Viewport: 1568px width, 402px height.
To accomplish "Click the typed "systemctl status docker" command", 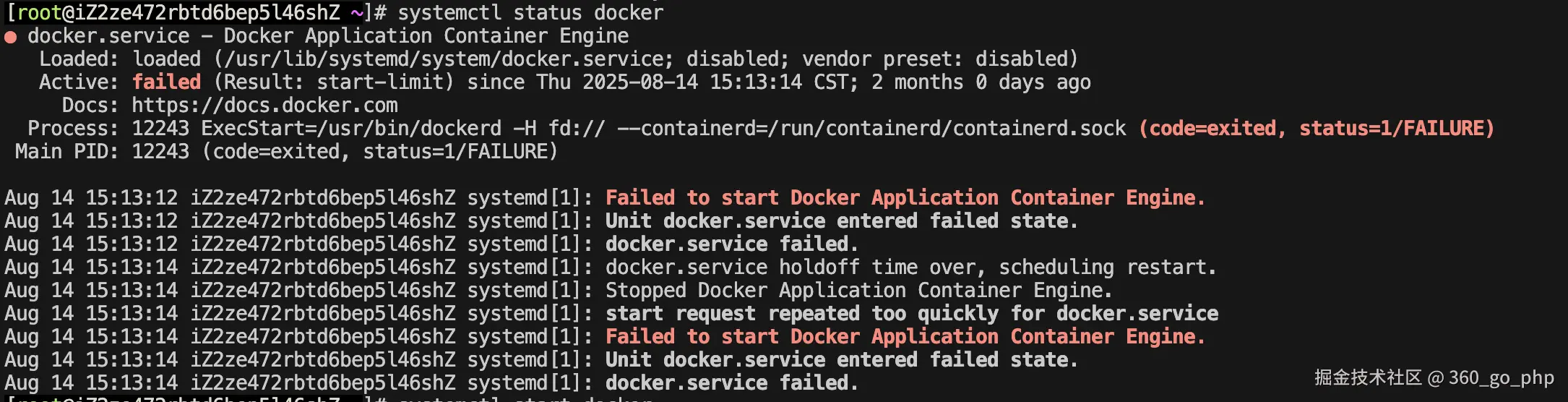I will tap(530, 12).
